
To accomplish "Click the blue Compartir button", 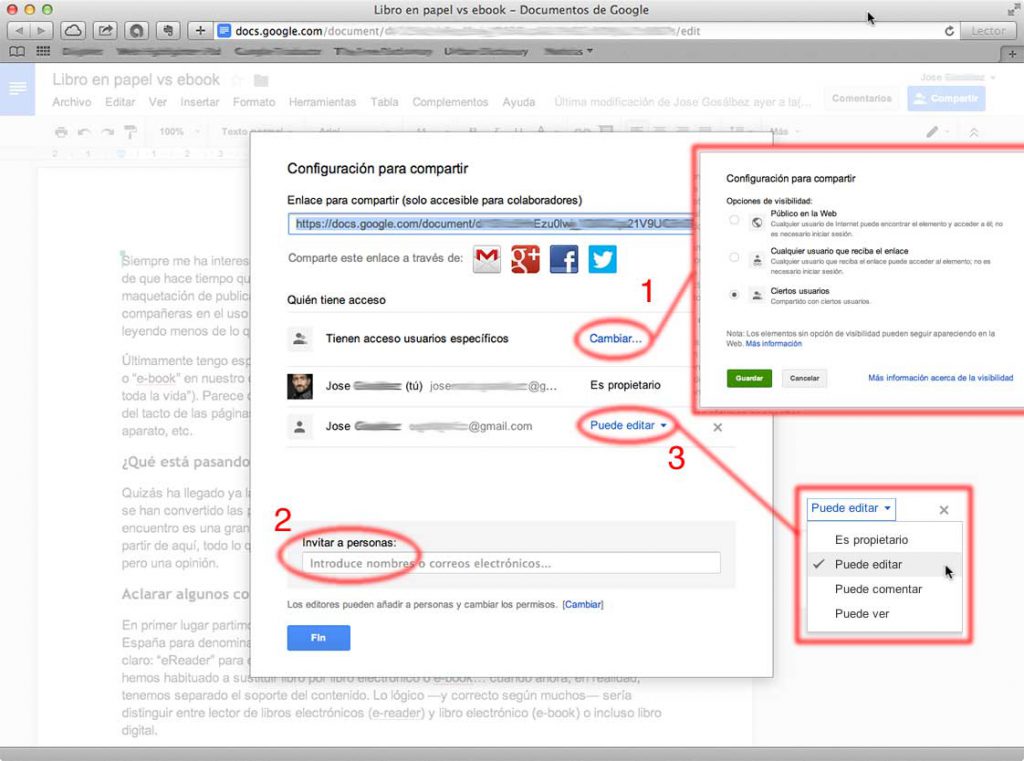I will click(x=946, y=98).
